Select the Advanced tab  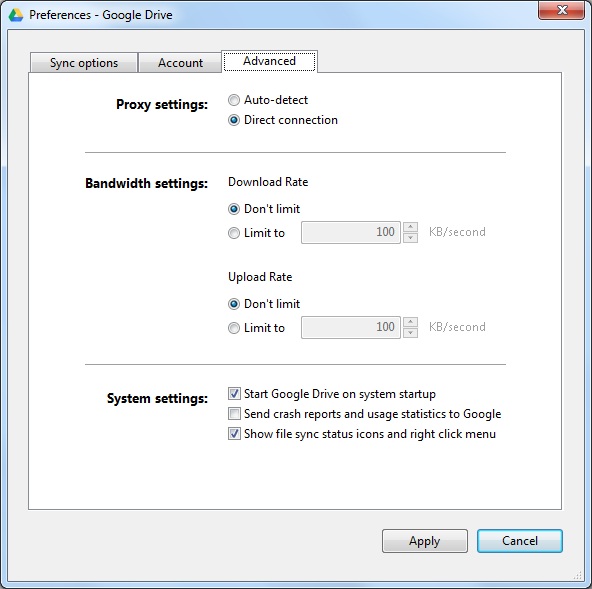pos(269,61)
